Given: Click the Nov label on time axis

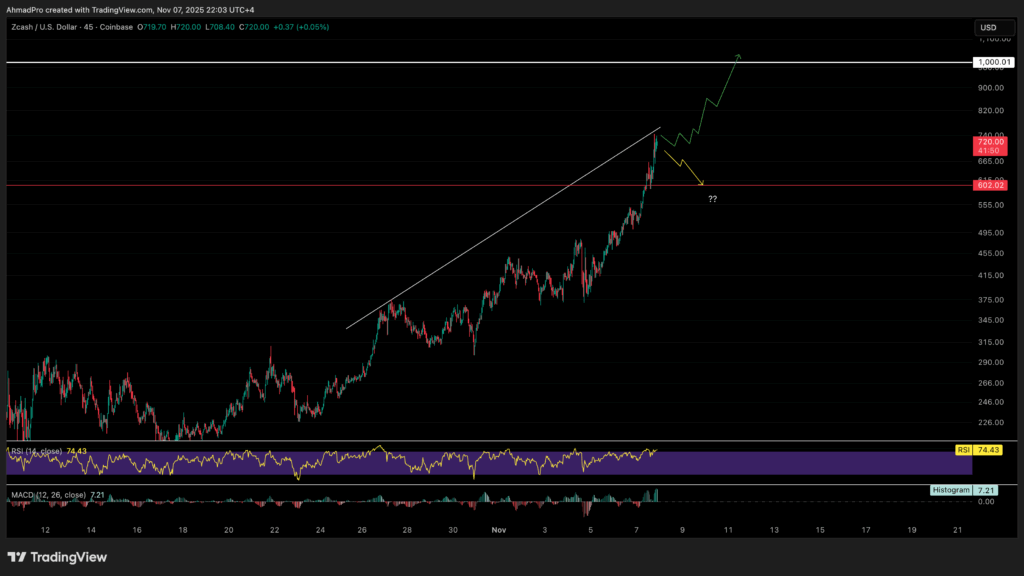Looking at the screenshot, I should click(x=499, y=529).
